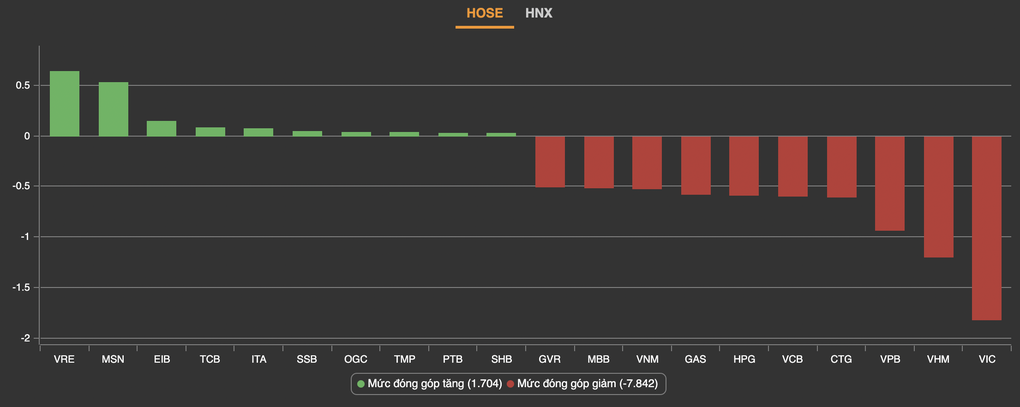Image resolution: width=1020 pixels, height=407 pixels.
Task: Select the red VCB bar
Action: [x=792, y=166]
